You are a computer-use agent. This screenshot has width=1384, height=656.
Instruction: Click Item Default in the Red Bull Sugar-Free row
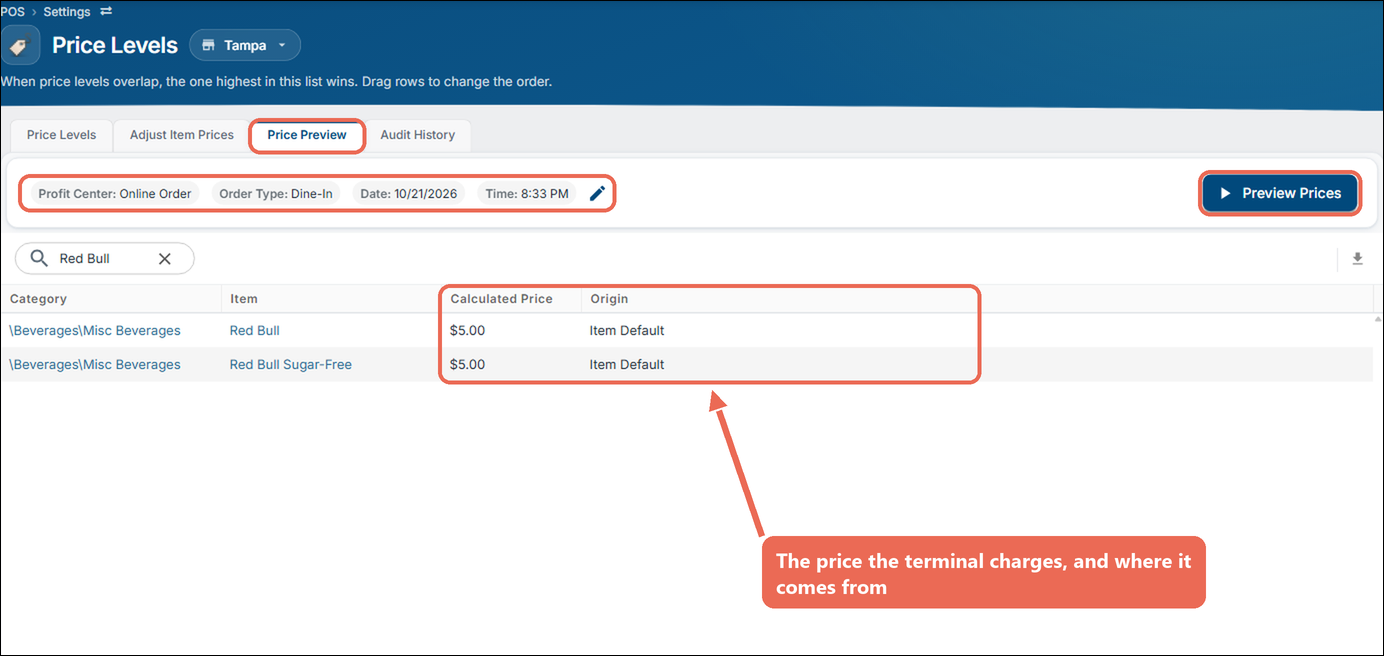click(627, 365)
